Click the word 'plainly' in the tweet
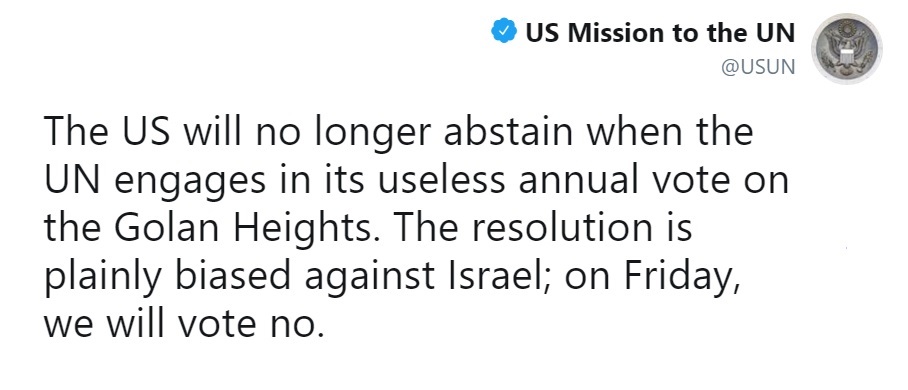This screenshot has width=908, height=390. pos(103,279)
